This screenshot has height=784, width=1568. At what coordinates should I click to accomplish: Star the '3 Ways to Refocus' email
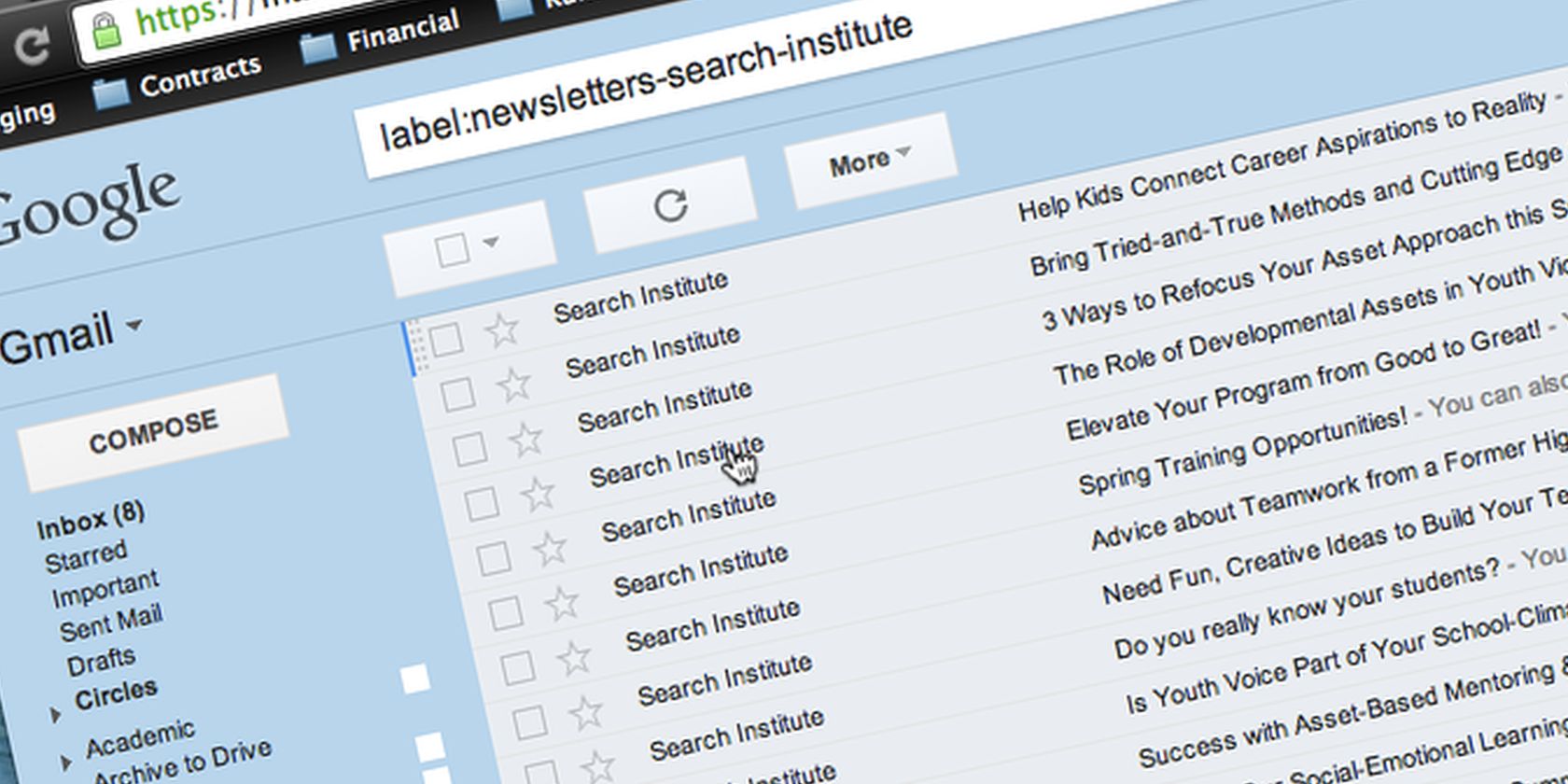pos(526,439)
